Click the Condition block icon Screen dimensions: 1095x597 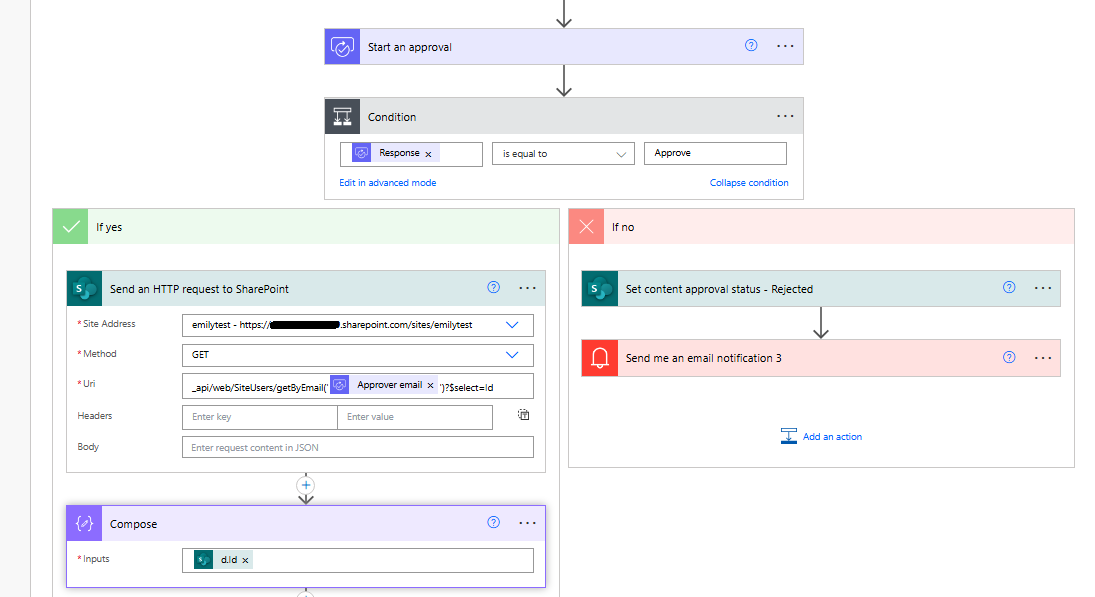point(342,116)
